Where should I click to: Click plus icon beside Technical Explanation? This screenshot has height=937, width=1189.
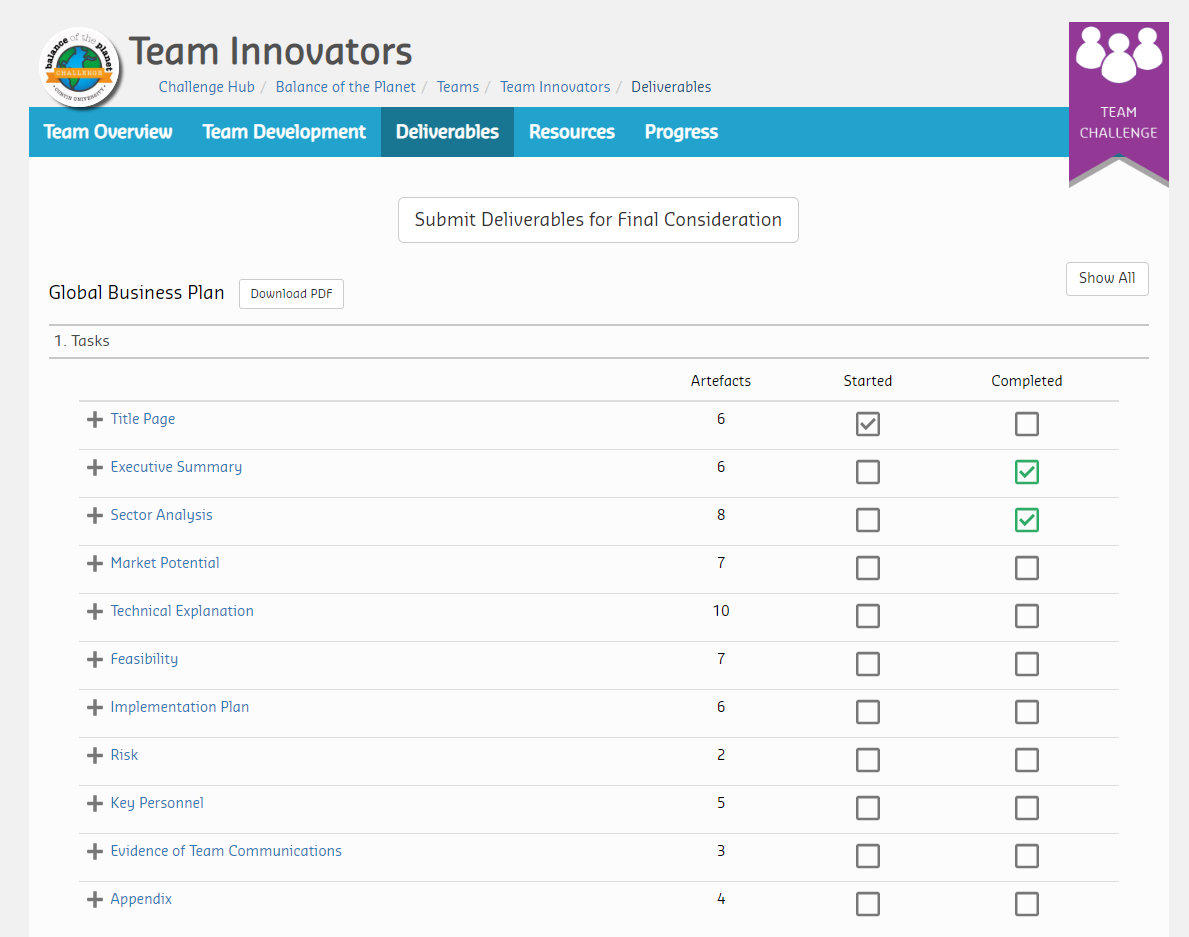[95, 612]
